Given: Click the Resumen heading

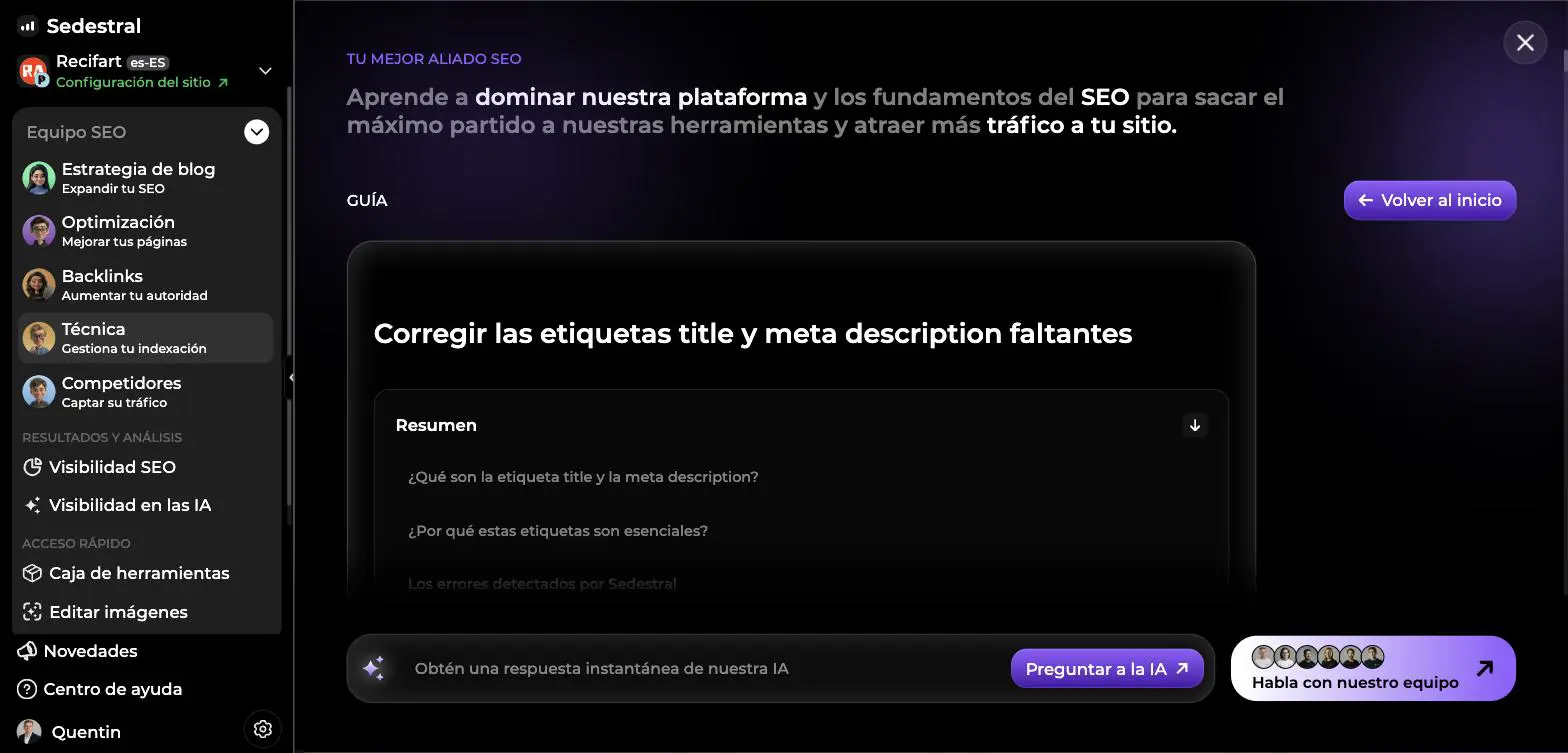Looking at the screenshot, I should (x=436, y=425).
